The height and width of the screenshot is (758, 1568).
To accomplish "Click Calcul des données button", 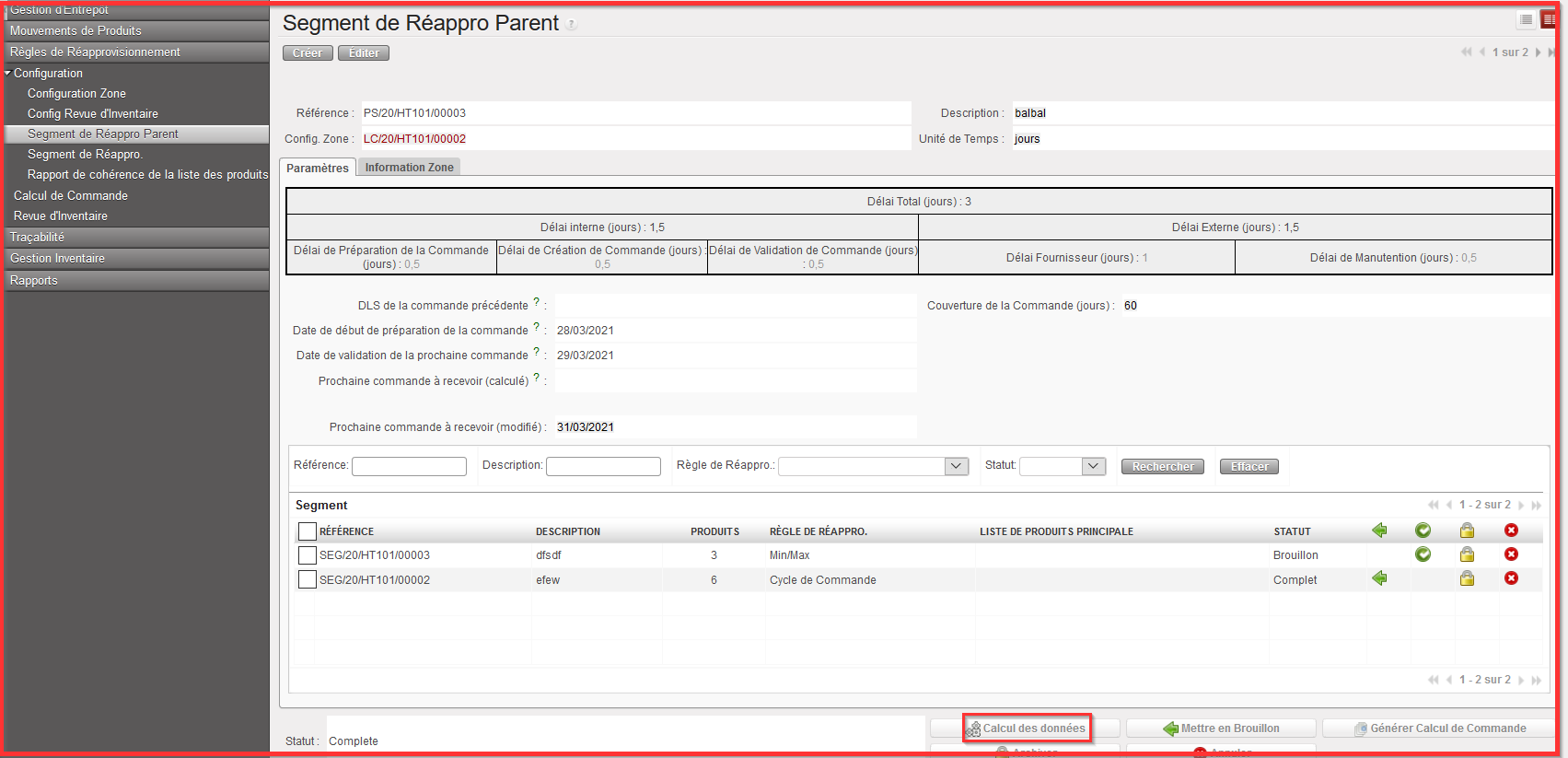I will pyautogui.click(x=1028, y=729).
